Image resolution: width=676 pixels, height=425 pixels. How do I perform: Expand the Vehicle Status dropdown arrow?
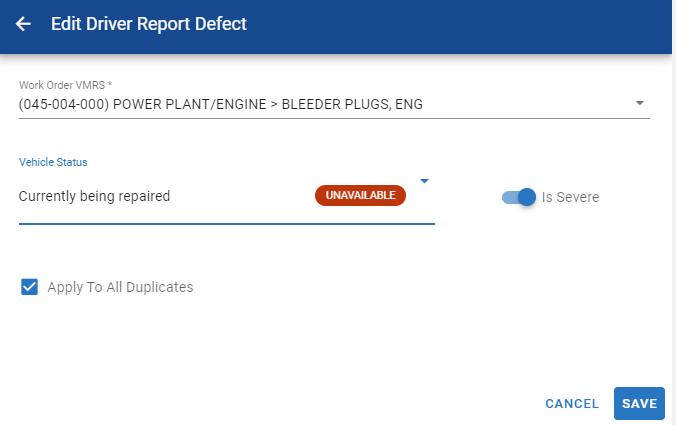(424, 182)
